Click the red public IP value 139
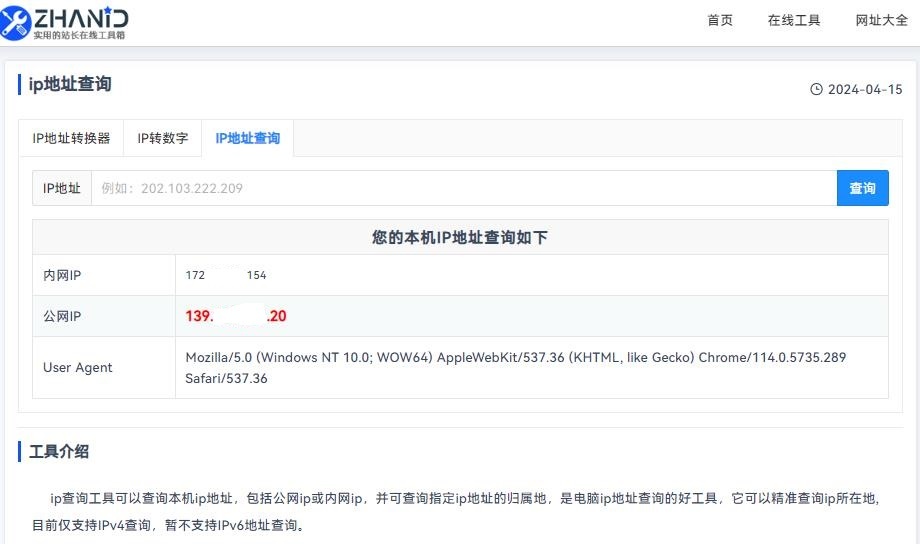The width and height of the screenshot is (920, 544). 236,316
